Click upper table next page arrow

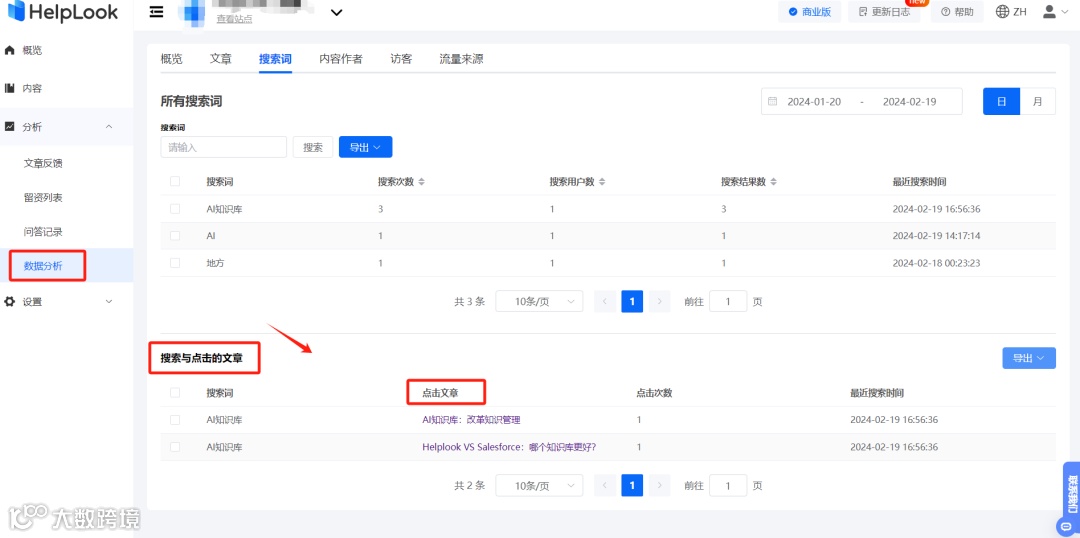[660, 301]
